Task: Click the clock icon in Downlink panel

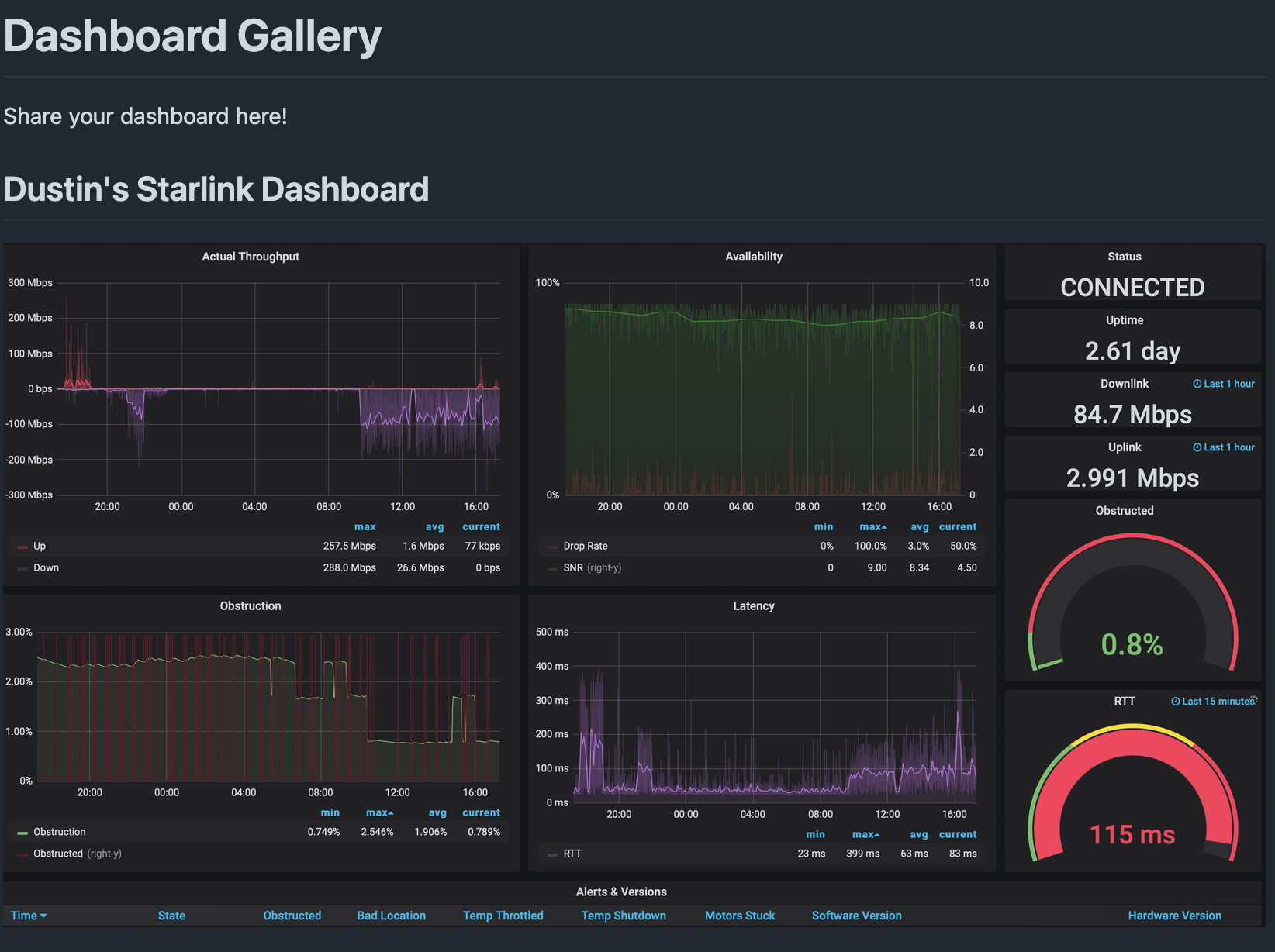Action: click(x=1197, y=384)
